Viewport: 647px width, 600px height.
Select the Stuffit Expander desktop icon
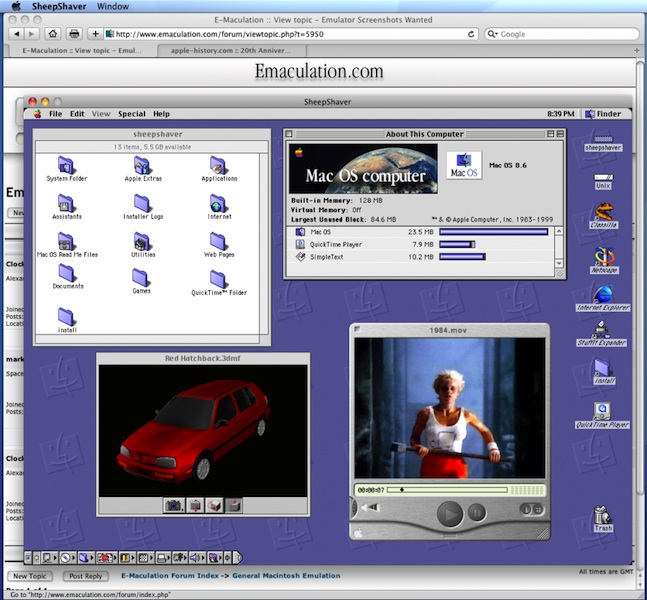(602, 330)
